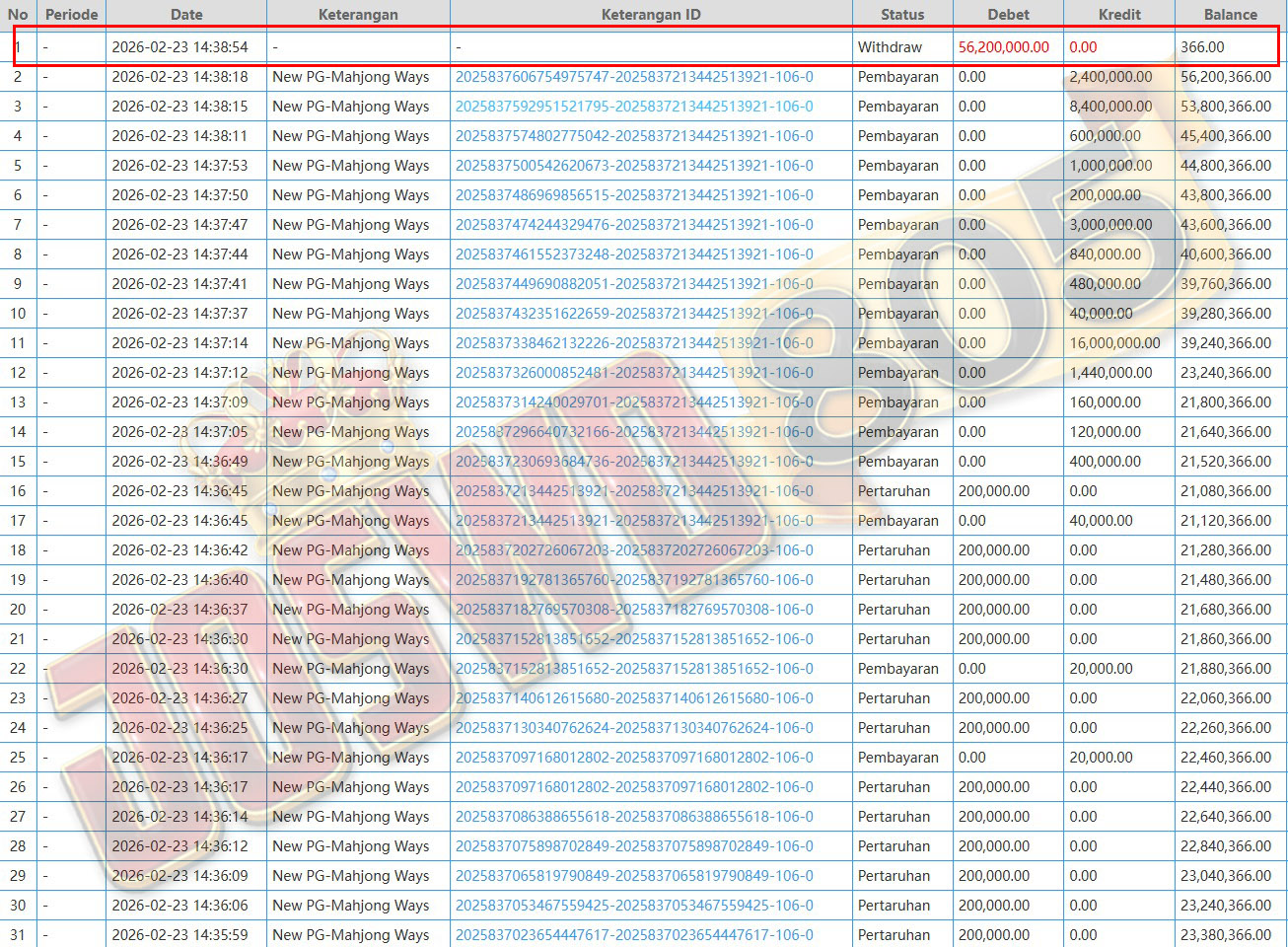Image resolution: width=1288 pixels, height=947 pixels.
Task: Select the date cell 2026-02-23 14:35:59
Action: [179, 935]
